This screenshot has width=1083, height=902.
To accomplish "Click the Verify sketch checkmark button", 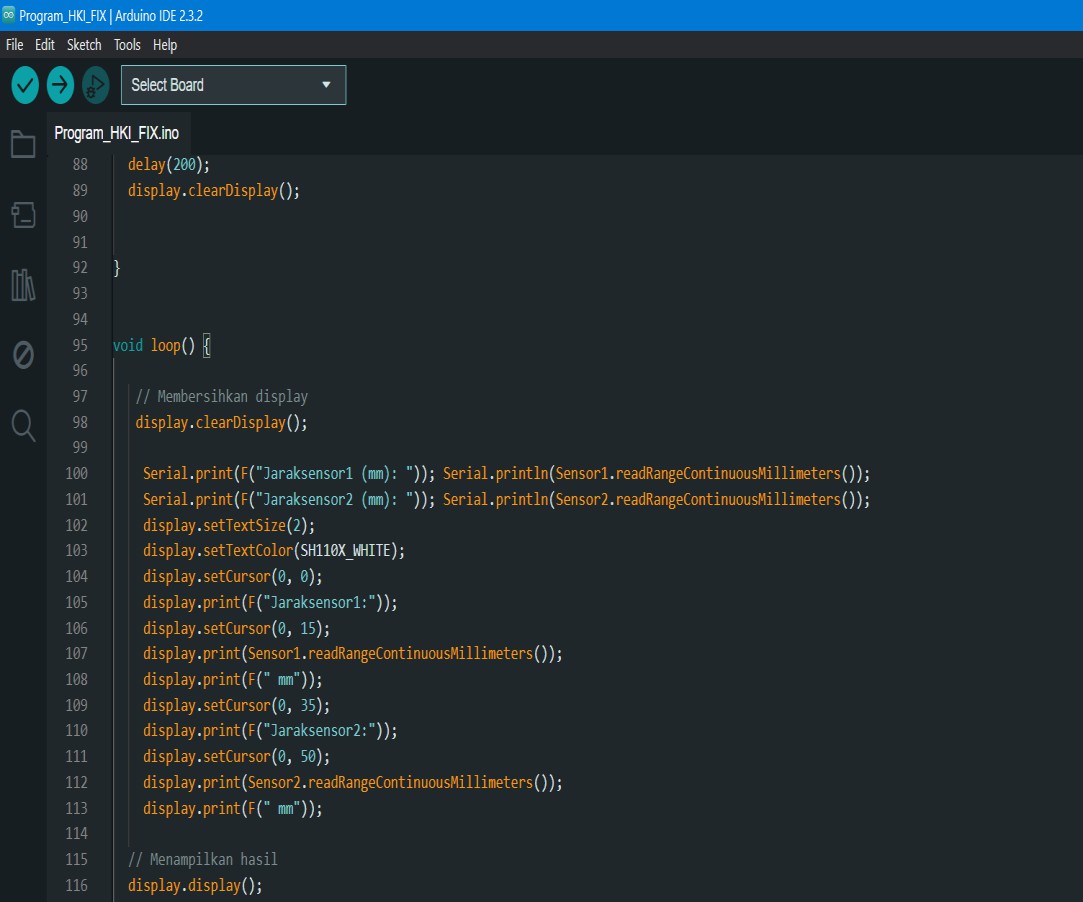I will coord(25,85).
